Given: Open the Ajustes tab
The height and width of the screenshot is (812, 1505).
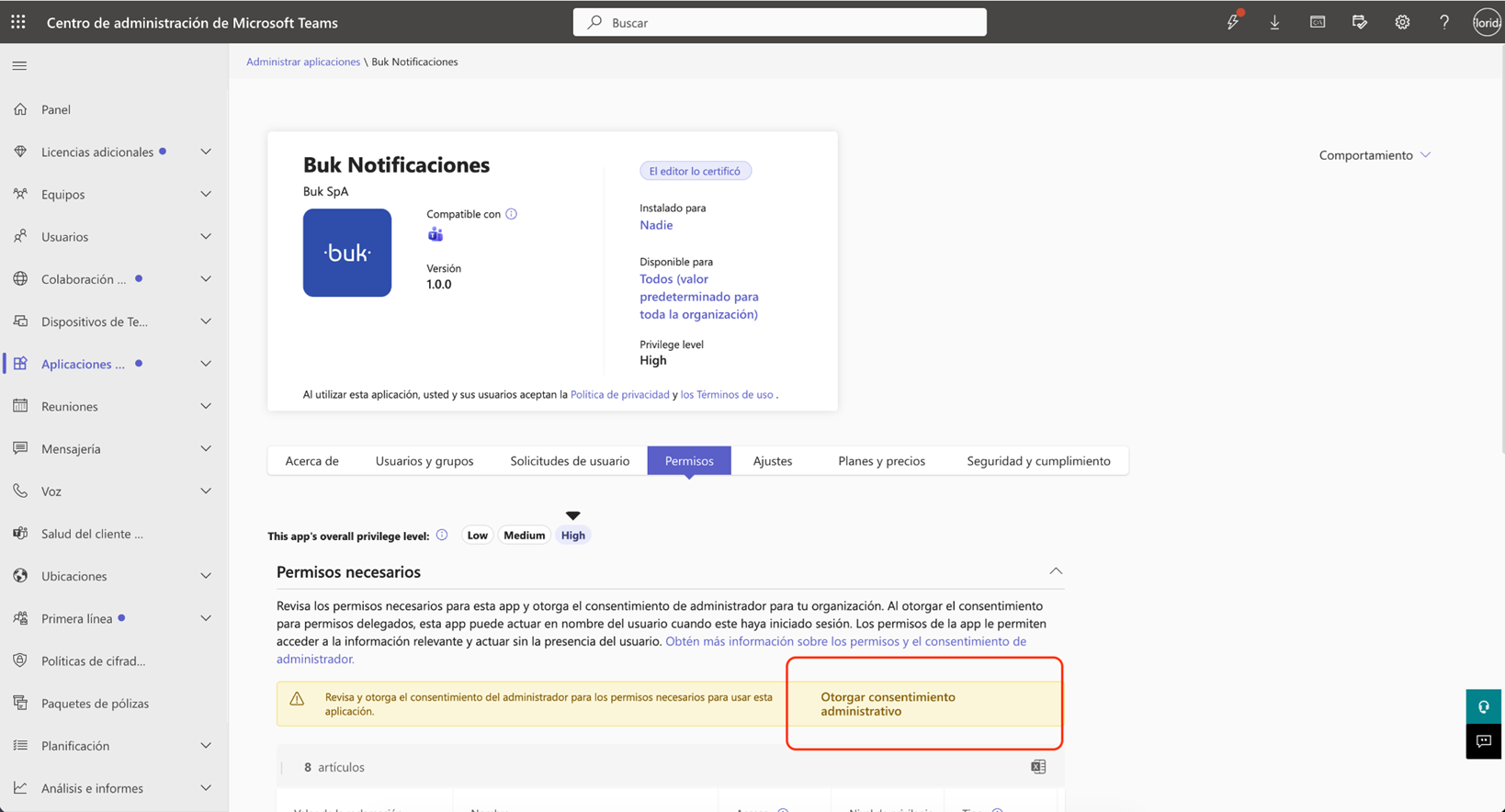Looking at the screenshot, I should click(x=773, y=461).
